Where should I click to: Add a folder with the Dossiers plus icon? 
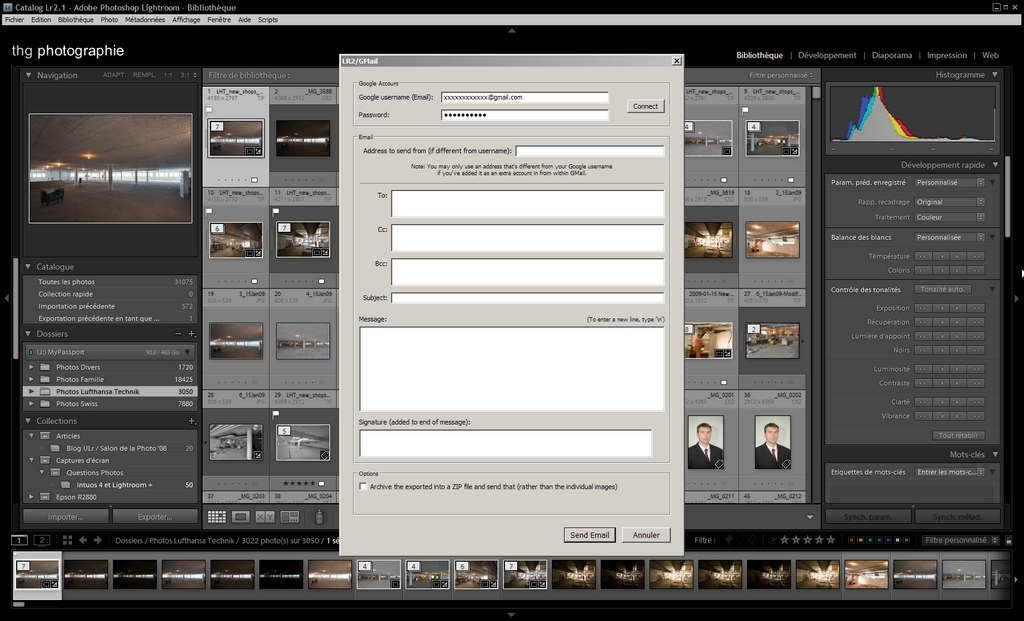point(192,334)
